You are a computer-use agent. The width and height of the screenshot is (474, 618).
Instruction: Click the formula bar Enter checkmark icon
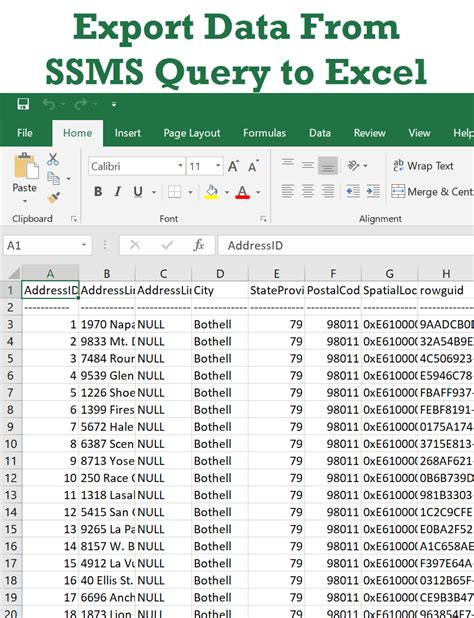pyautogui.click(x=167, y=246)
